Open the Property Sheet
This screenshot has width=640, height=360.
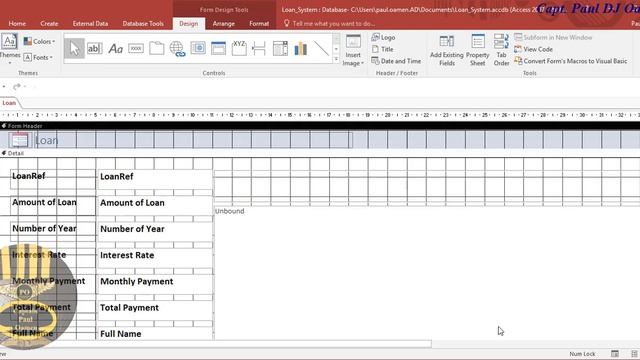pyautogui.click(x=478, y=50)
